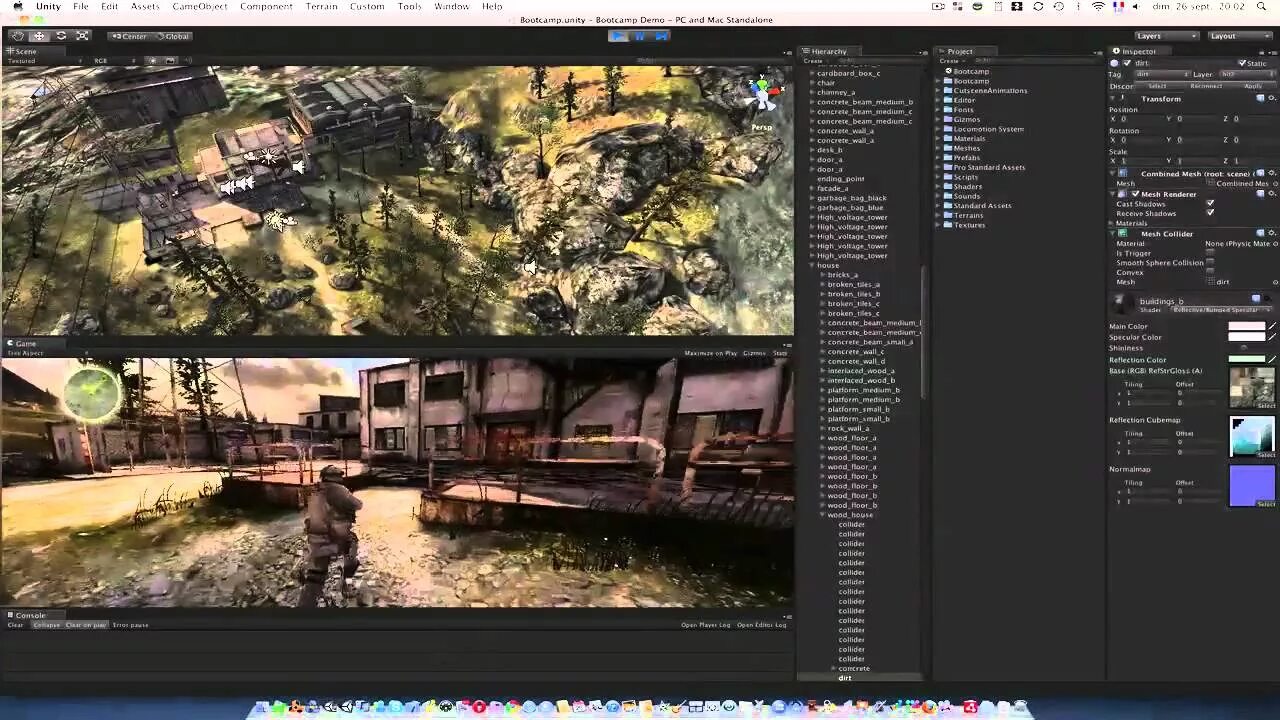
Task: Open Inspector panel options menu icon
Action: (x=1272, y=51)
